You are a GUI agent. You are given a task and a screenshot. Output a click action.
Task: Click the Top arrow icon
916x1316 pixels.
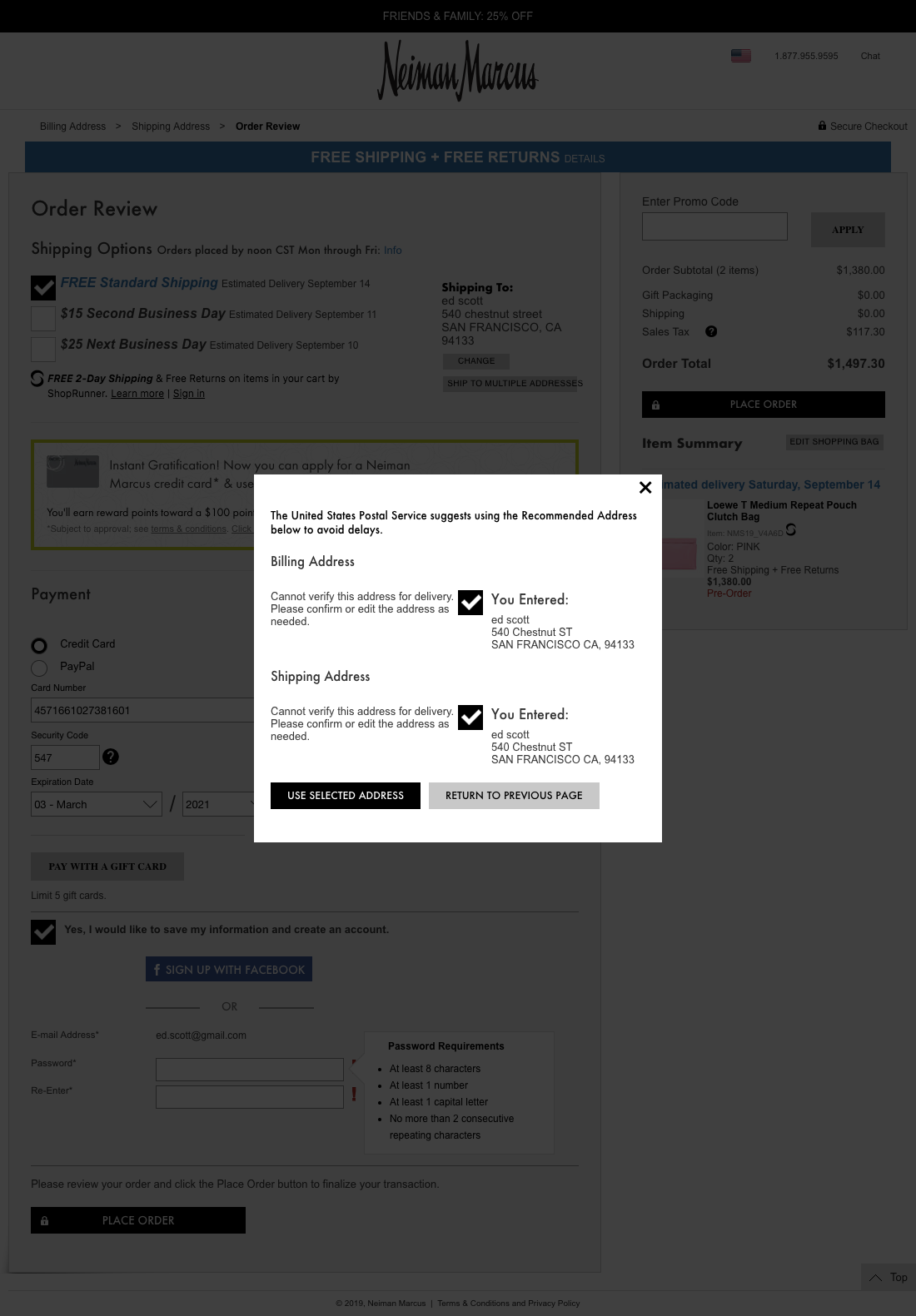pos(876,1278)
